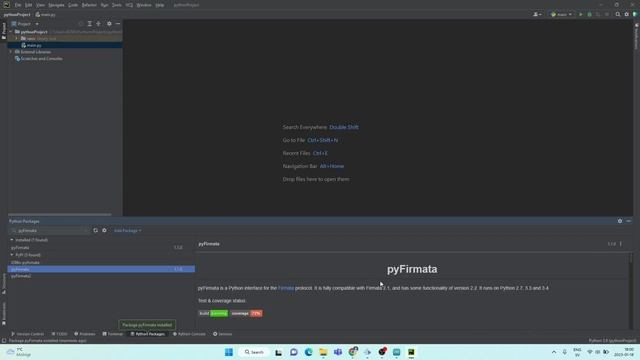Select the highlighted pyFirmata PyPI result
This screenshot has height=360, width=640.
101,269
